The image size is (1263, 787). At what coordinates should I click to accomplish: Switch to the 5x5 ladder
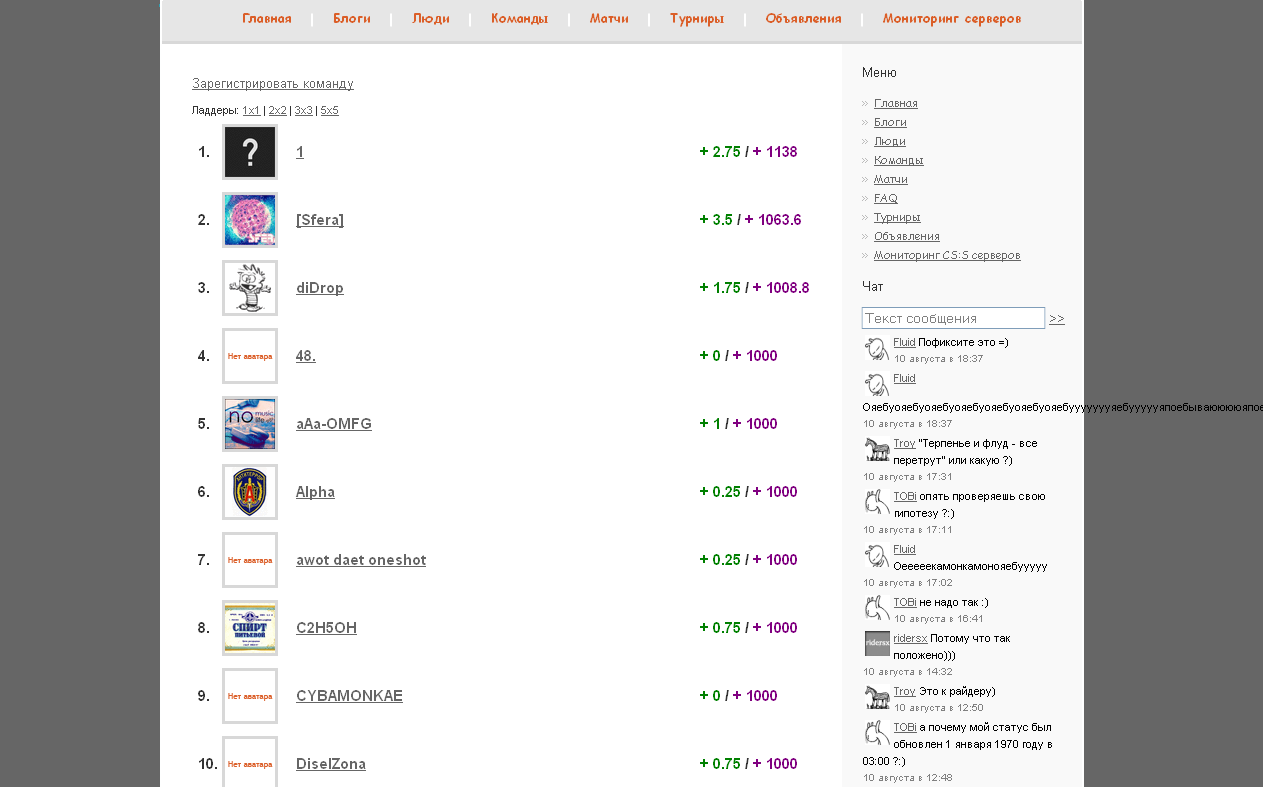(x=329, y=111)
